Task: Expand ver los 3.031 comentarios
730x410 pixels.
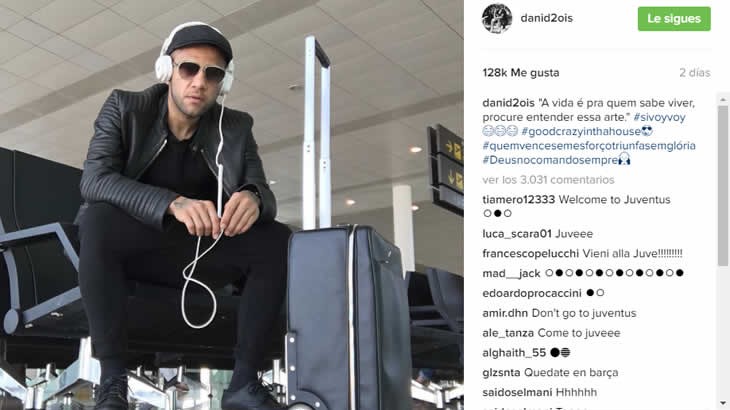Action: point(548,180)
